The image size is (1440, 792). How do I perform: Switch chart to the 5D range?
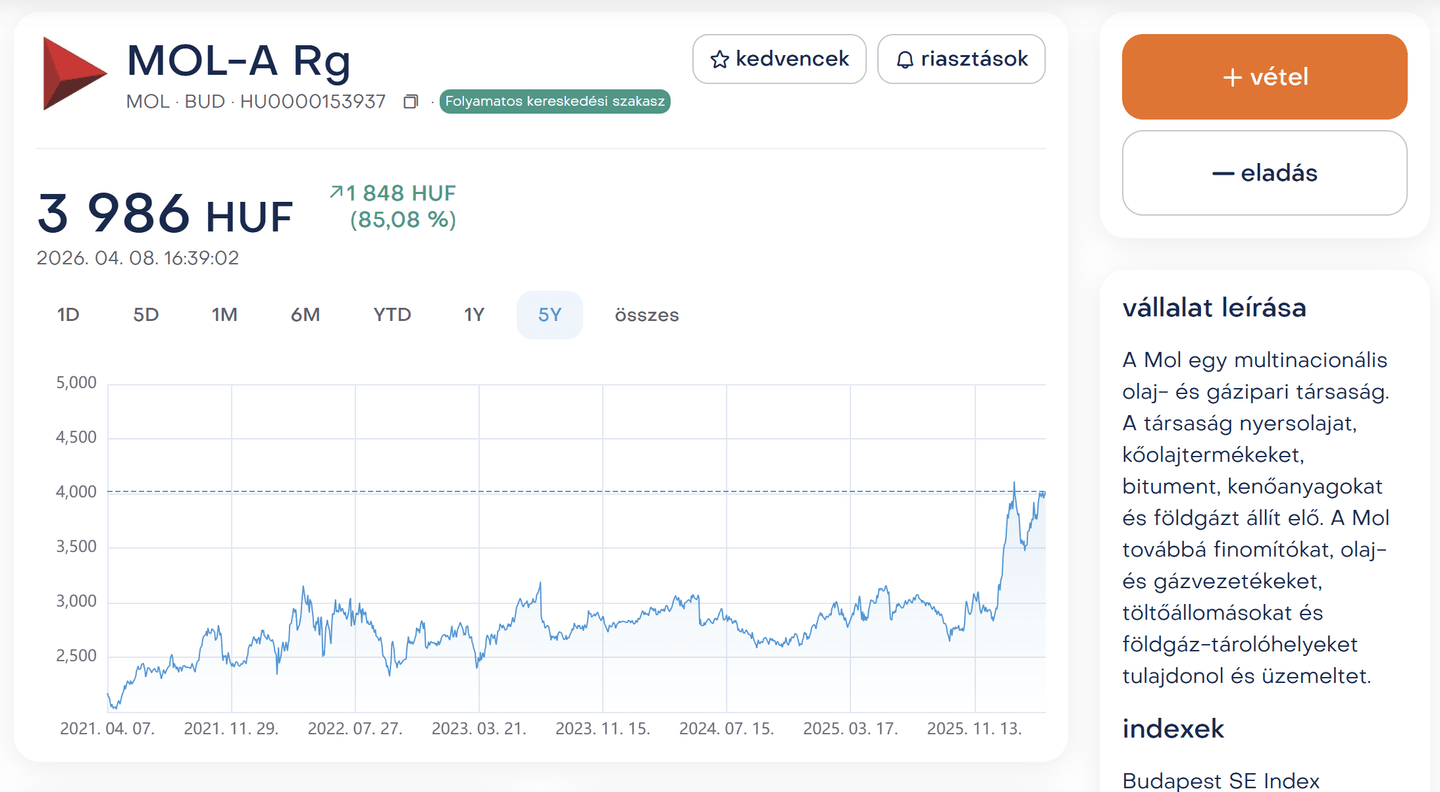tap(146, 315)
